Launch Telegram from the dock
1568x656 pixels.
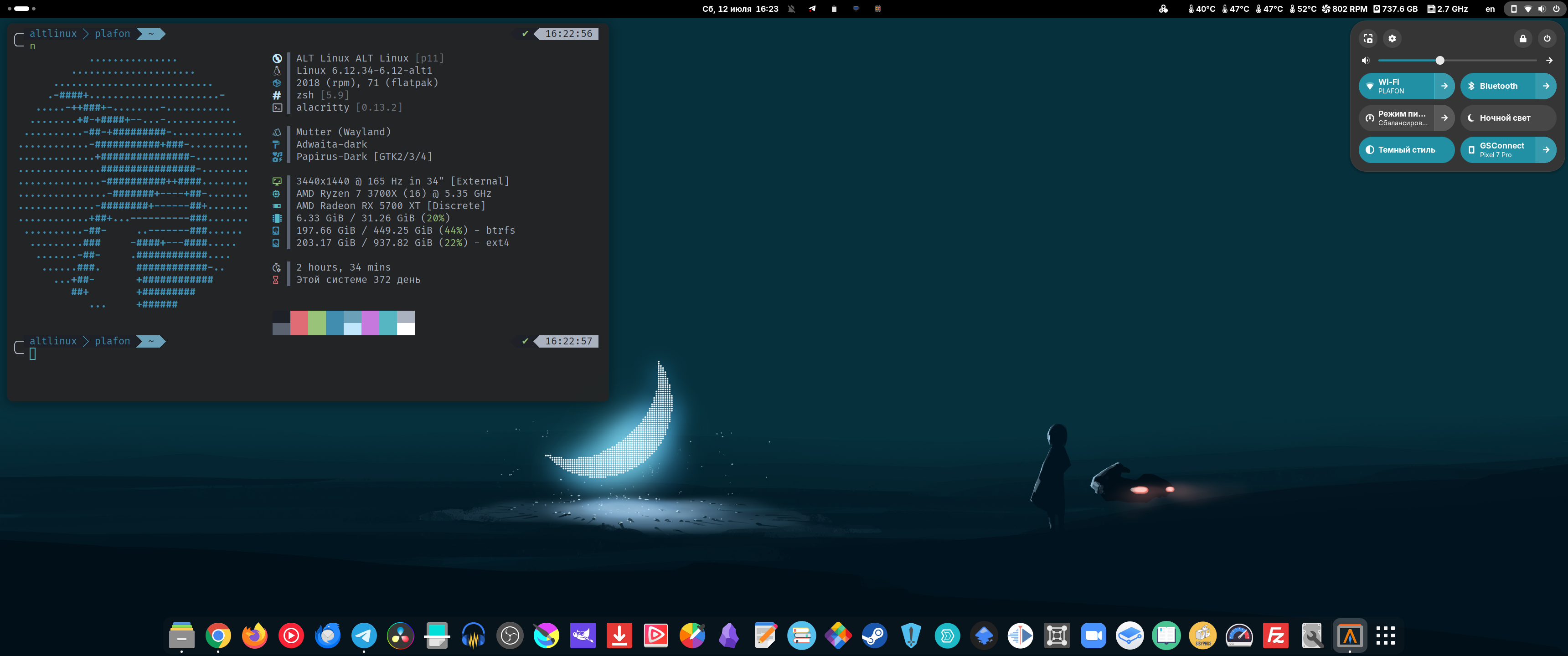click(x=364, y=636)
